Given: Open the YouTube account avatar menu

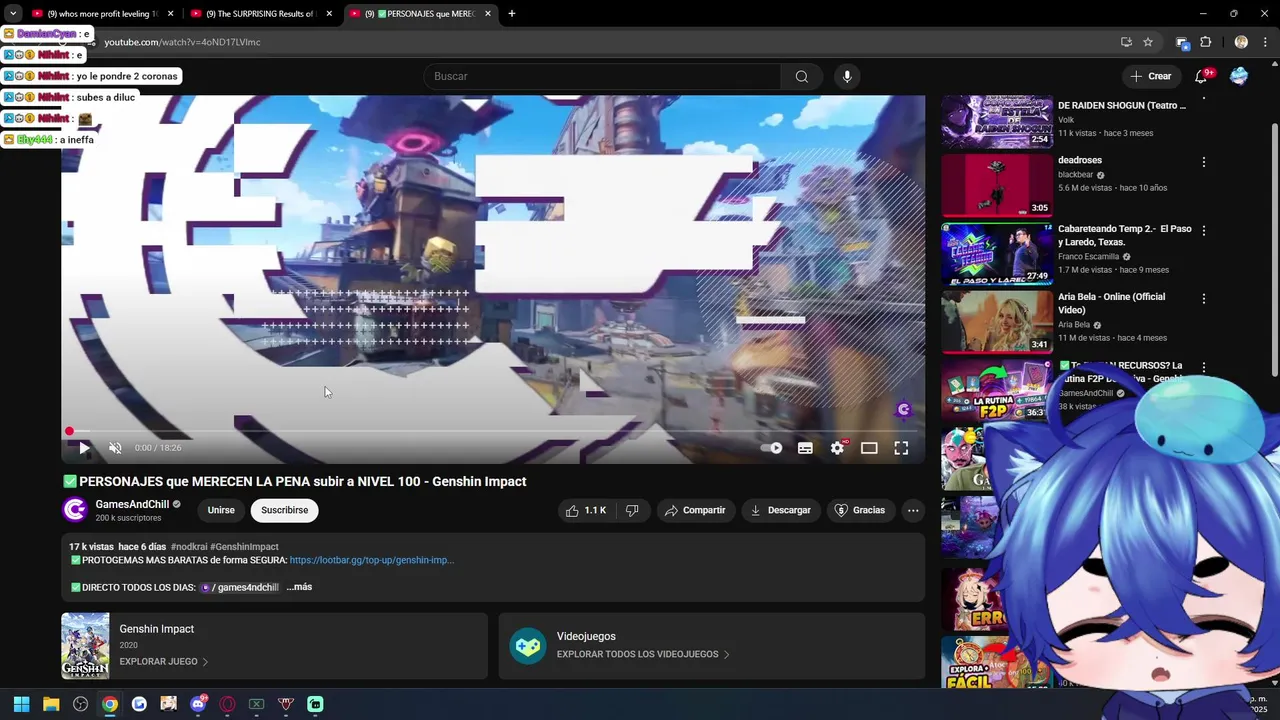Looking at the screenshot, I should click(x=1239, y=76).
